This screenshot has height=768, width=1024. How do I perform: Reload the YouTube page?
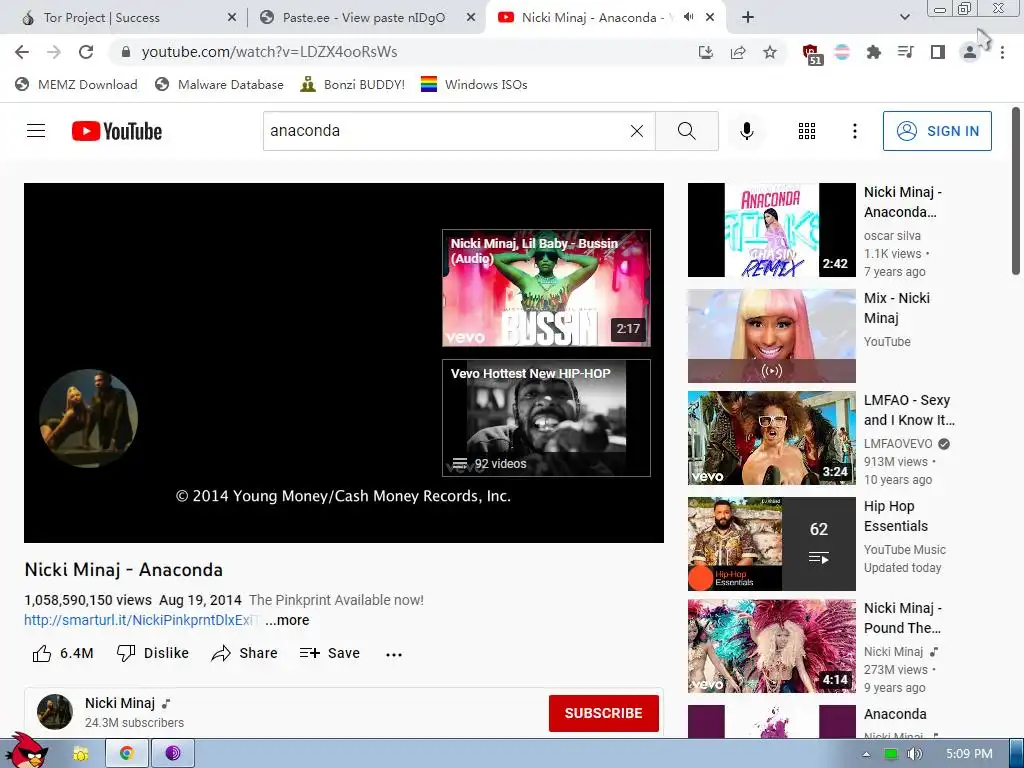coord(86,52)
